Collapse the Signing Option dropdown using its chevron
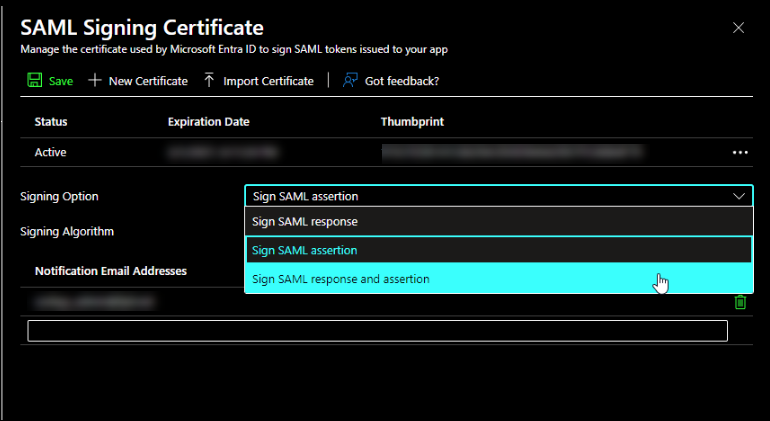 739,196
